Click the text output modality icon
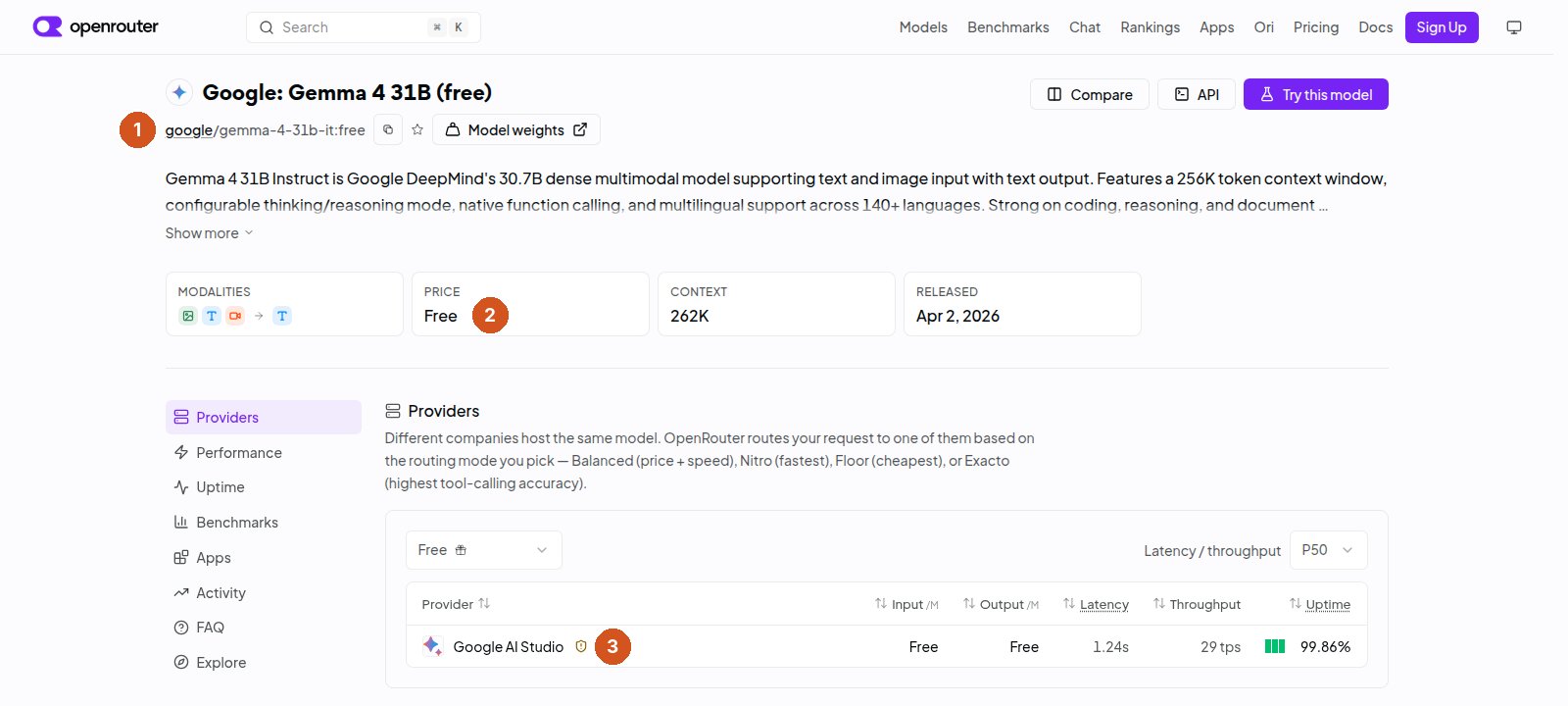This screenshot has height=706, width=1568. [x=282, y=316]
